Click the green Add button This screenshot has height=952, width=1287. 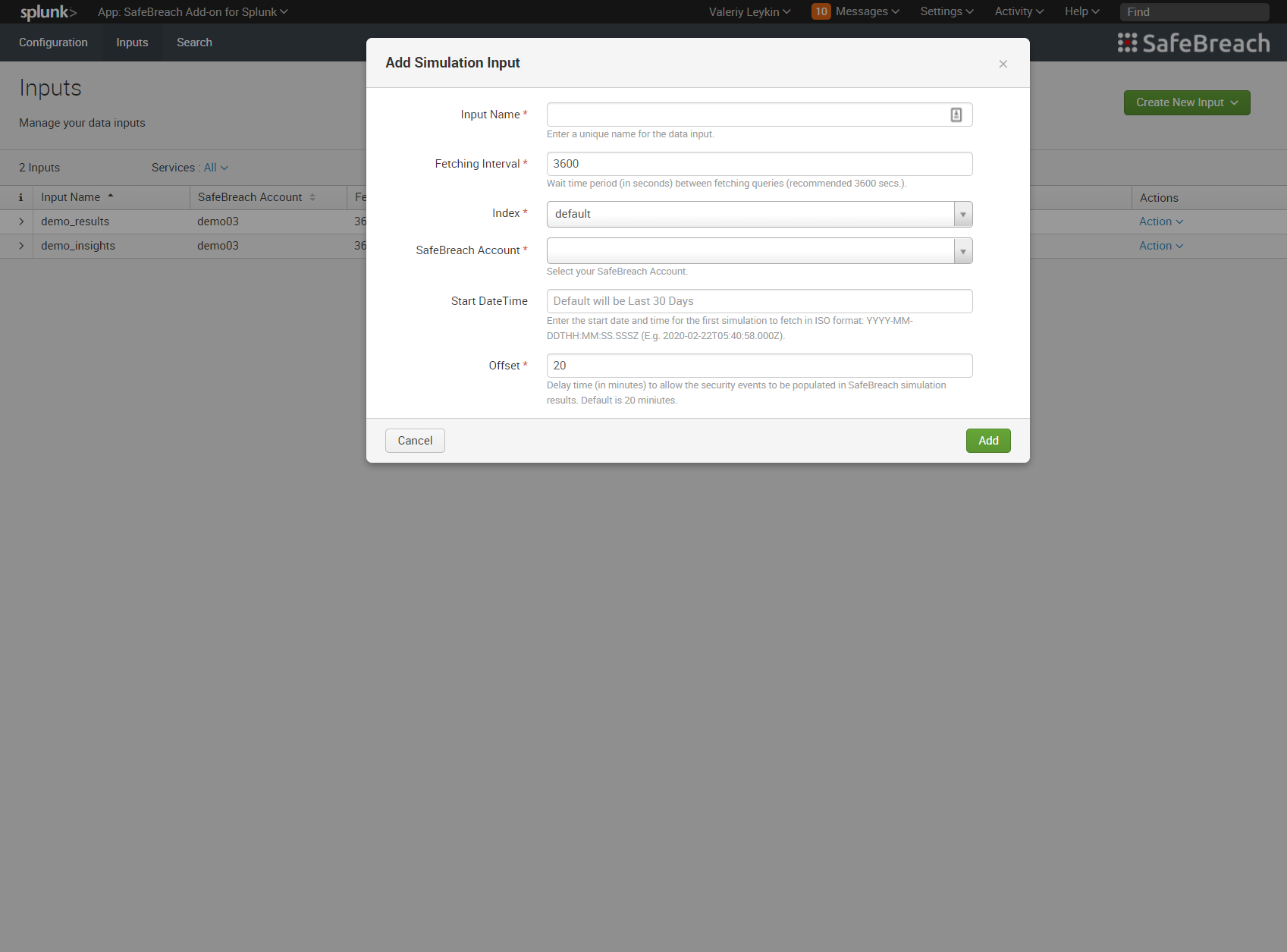click(988, 441)
